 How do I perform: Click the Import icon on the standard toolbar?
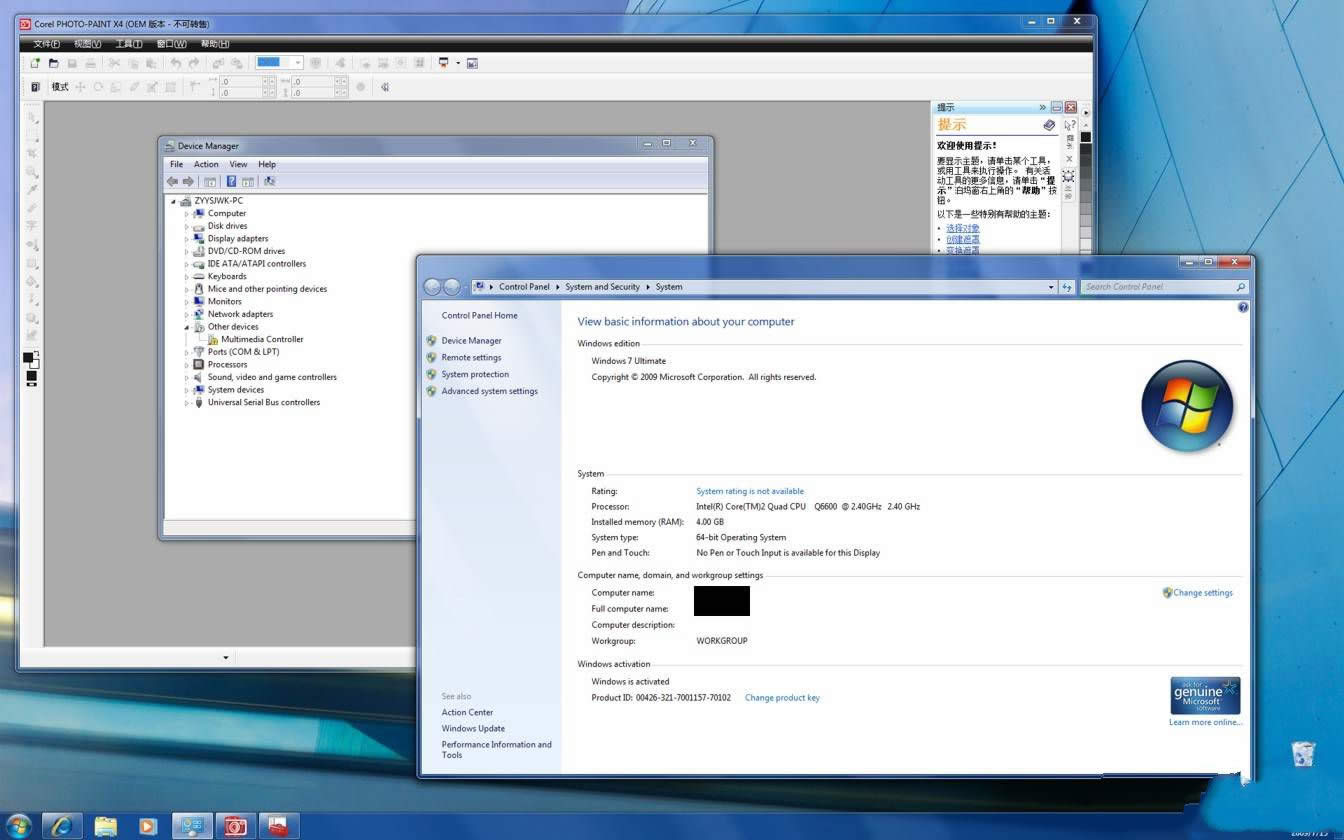(x=218, y=62)
